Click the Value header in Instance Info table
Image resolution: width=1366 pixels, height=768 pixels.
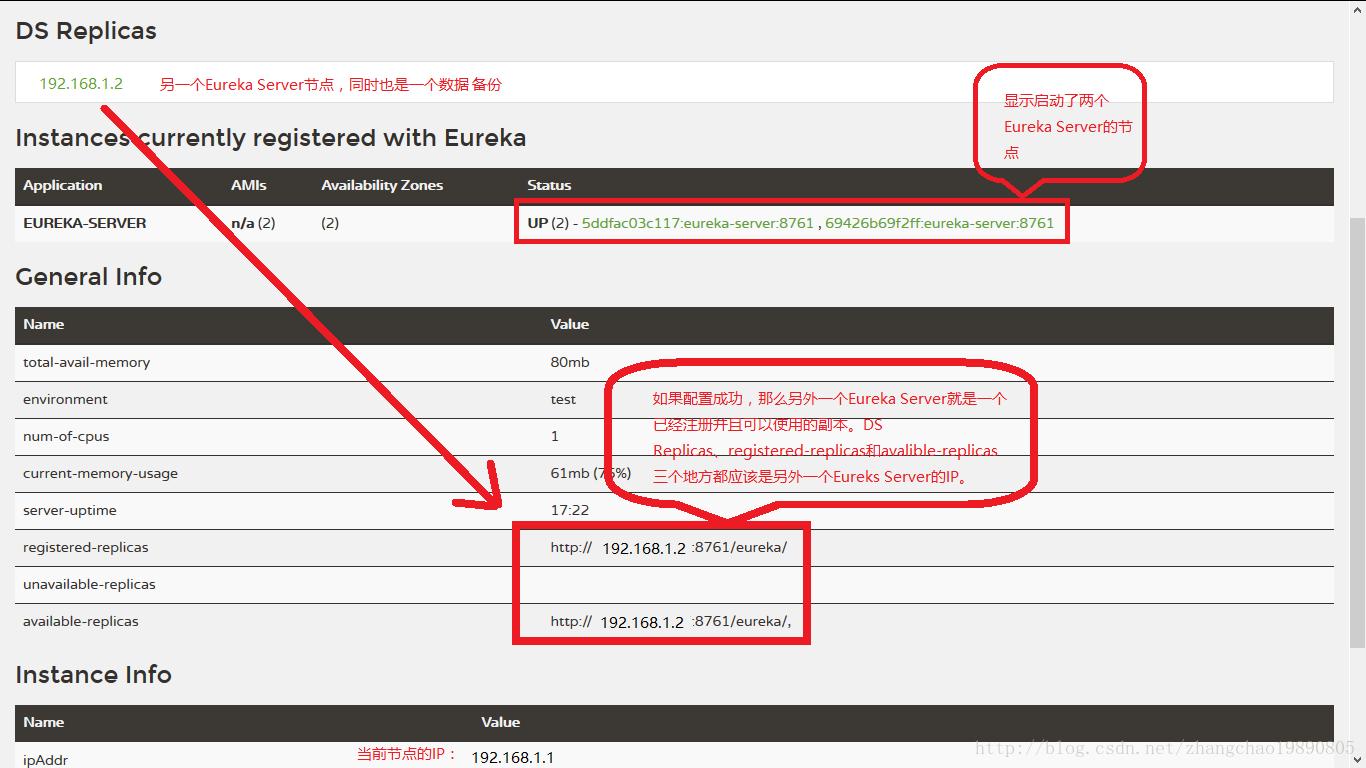point(501,722)
